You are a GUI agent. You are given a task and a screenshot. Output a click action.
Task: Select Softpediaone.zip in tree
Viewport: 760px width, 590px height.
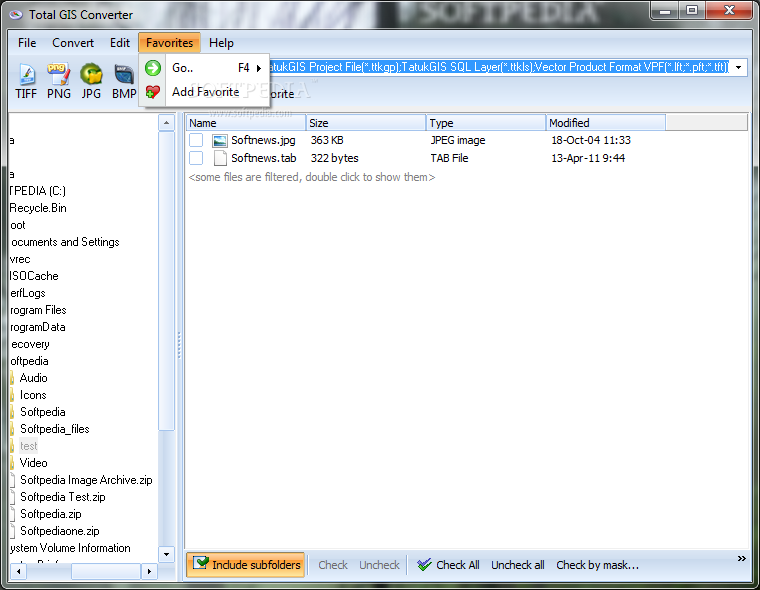click(60, 531)
